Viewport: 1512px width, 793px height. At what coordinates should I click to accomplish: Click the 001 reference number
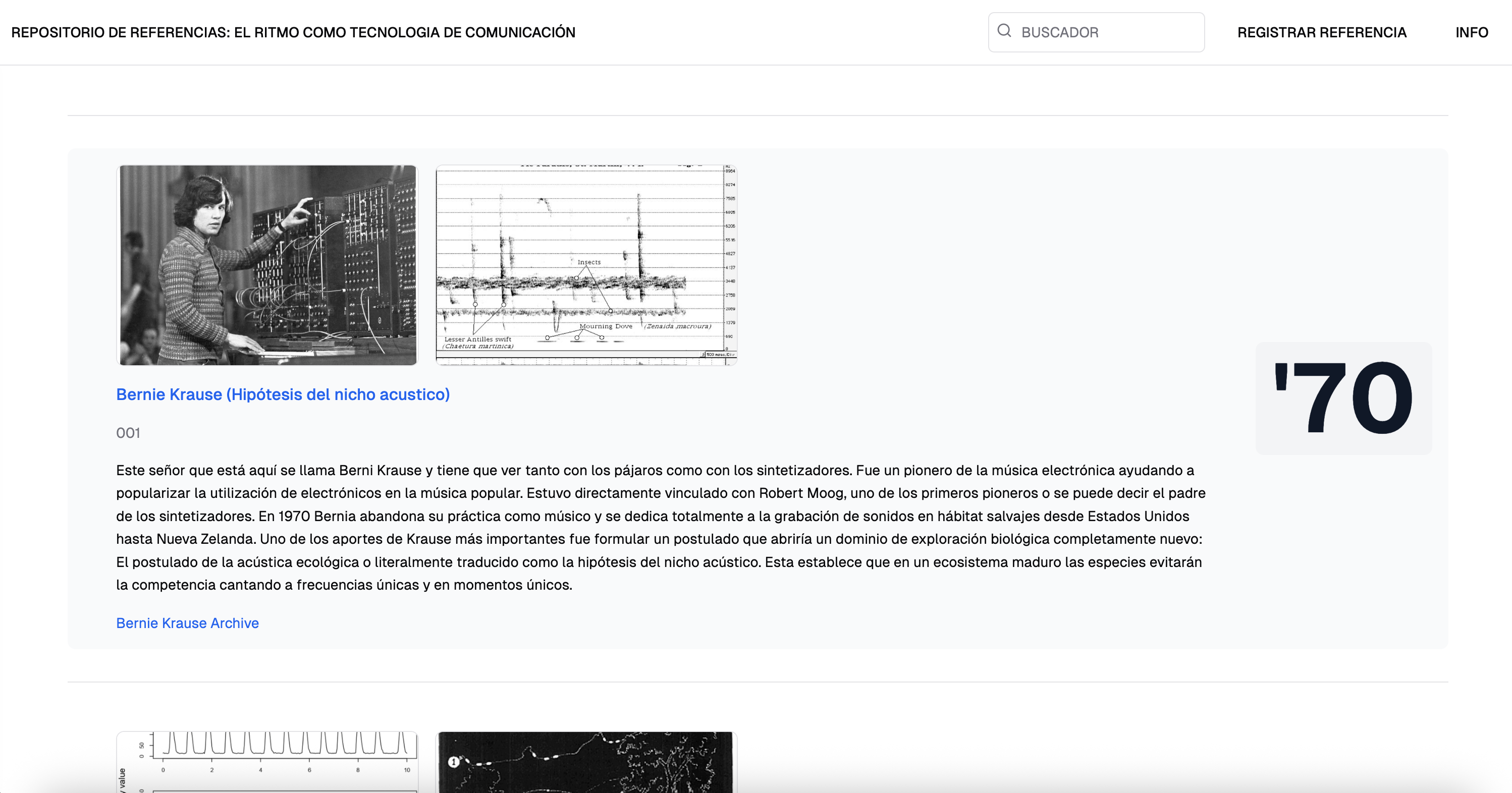click(128, 433)
